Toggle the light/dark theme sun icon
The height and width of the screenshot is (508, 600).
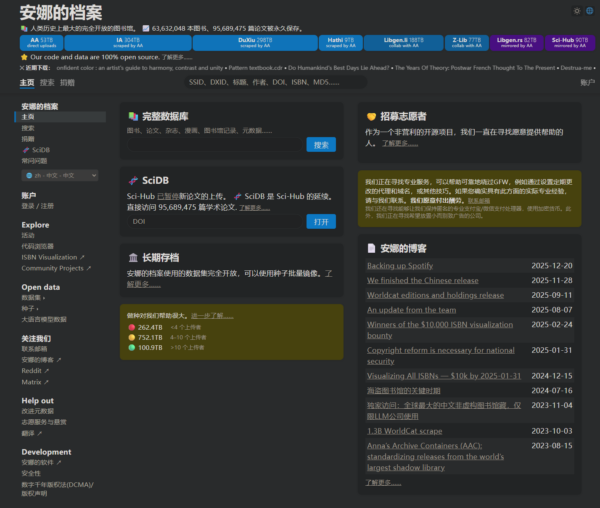pos(577,11)
